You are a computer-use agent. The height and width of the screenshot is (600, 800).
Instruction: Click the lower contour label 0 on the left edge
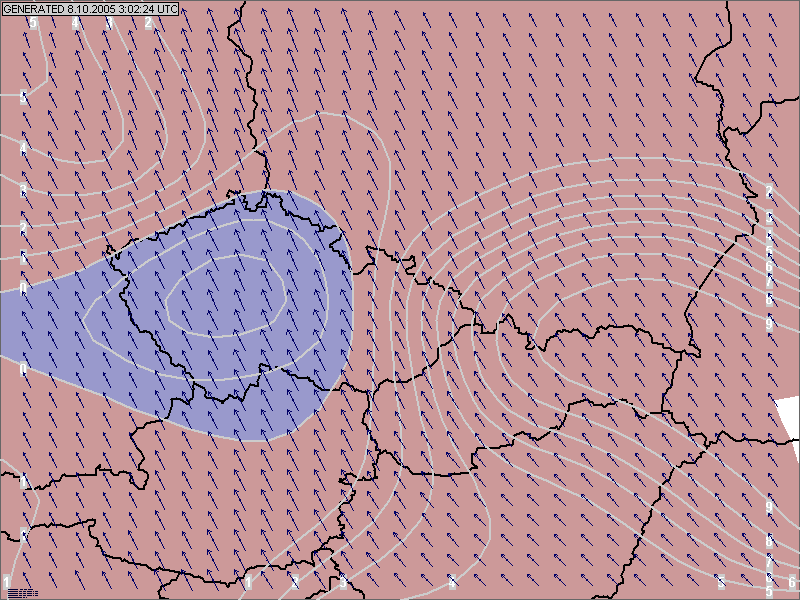click(23, 368)
